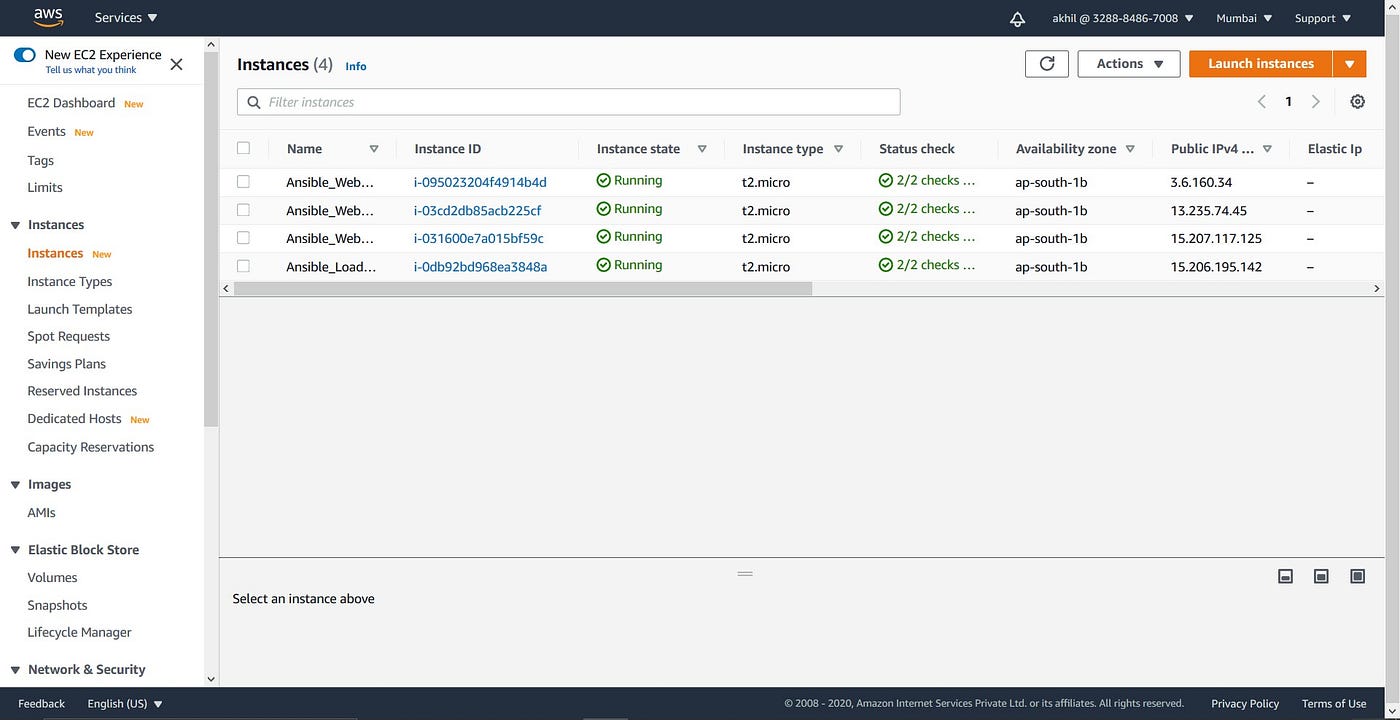Open Instance Types in sidebar
Viewport: 1400px width, 720px height.
pyautogui.click(x=70, y=282)
